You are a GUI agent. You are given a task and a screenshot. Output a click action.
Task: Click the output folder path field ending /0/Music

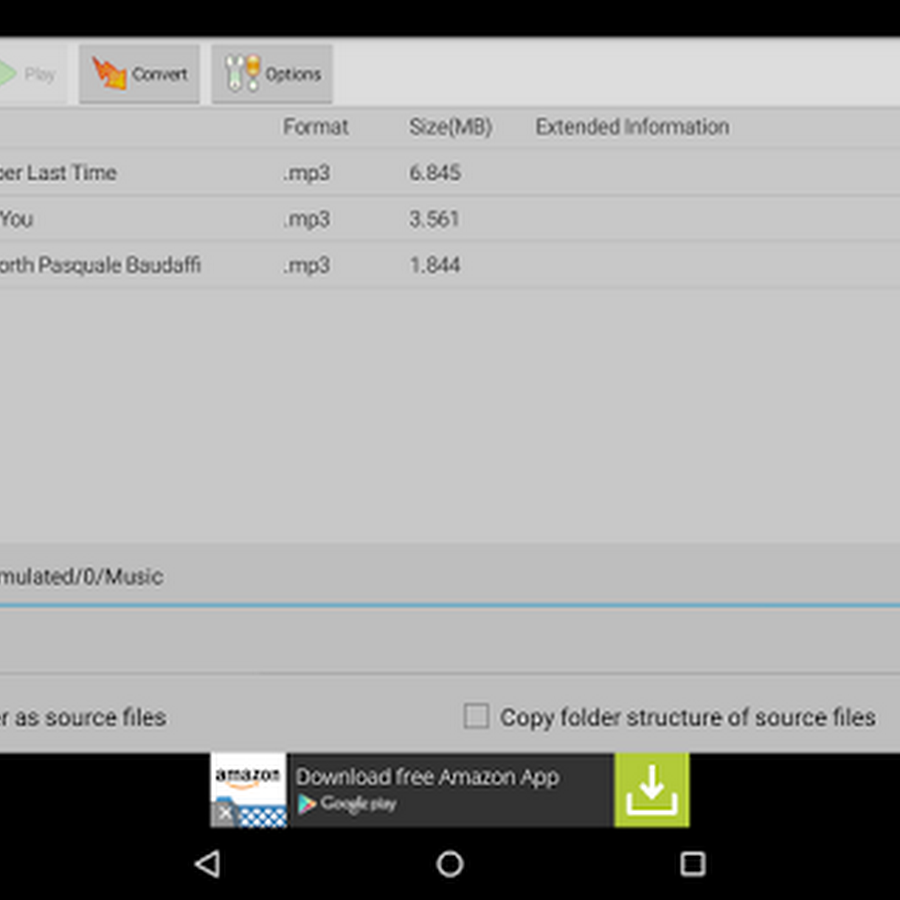tap(450, 576)
